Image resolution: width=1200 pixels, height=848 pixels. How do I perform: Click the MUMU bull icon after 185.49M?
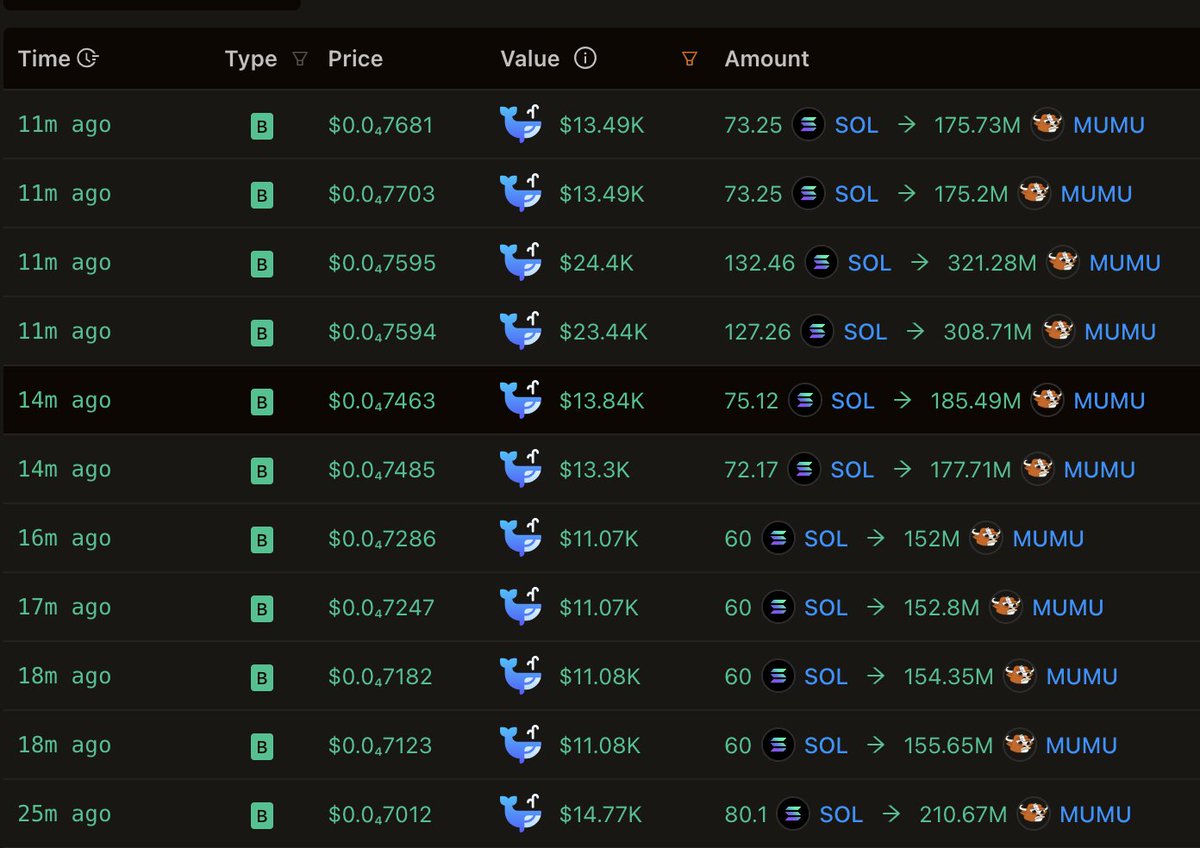coord(1047,400)
